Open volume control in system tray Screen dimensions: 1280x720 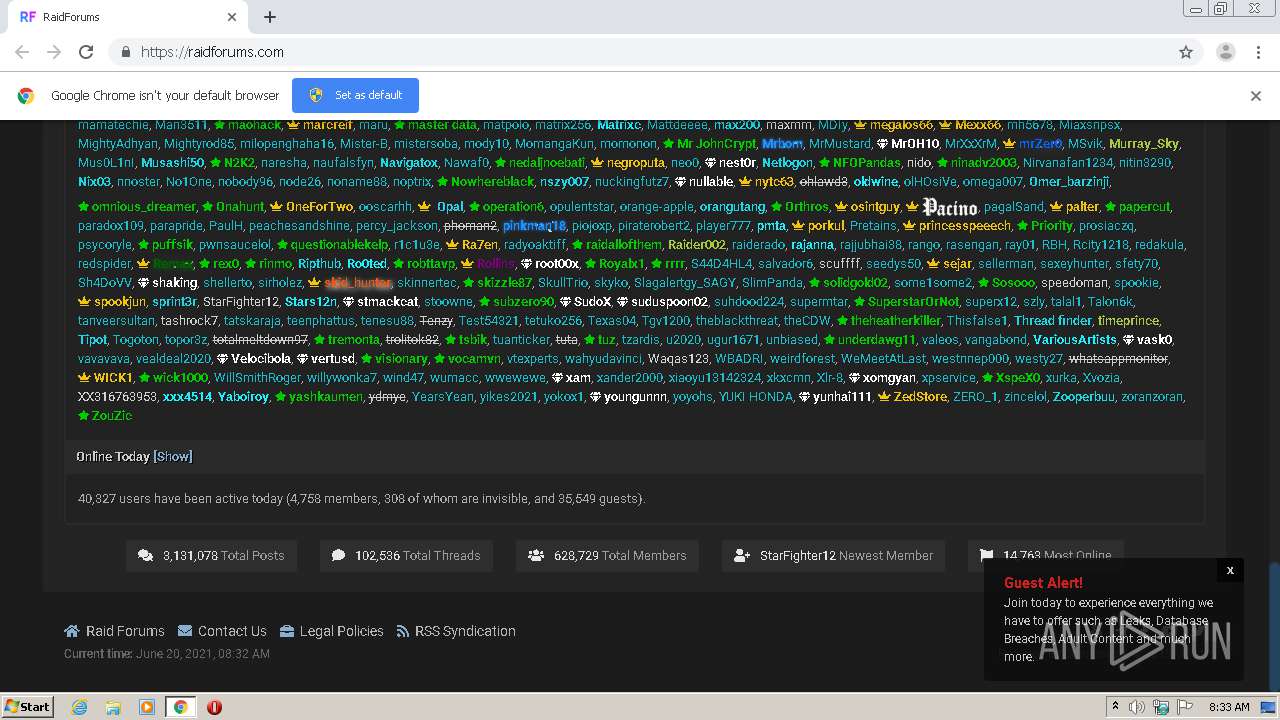1137,707
